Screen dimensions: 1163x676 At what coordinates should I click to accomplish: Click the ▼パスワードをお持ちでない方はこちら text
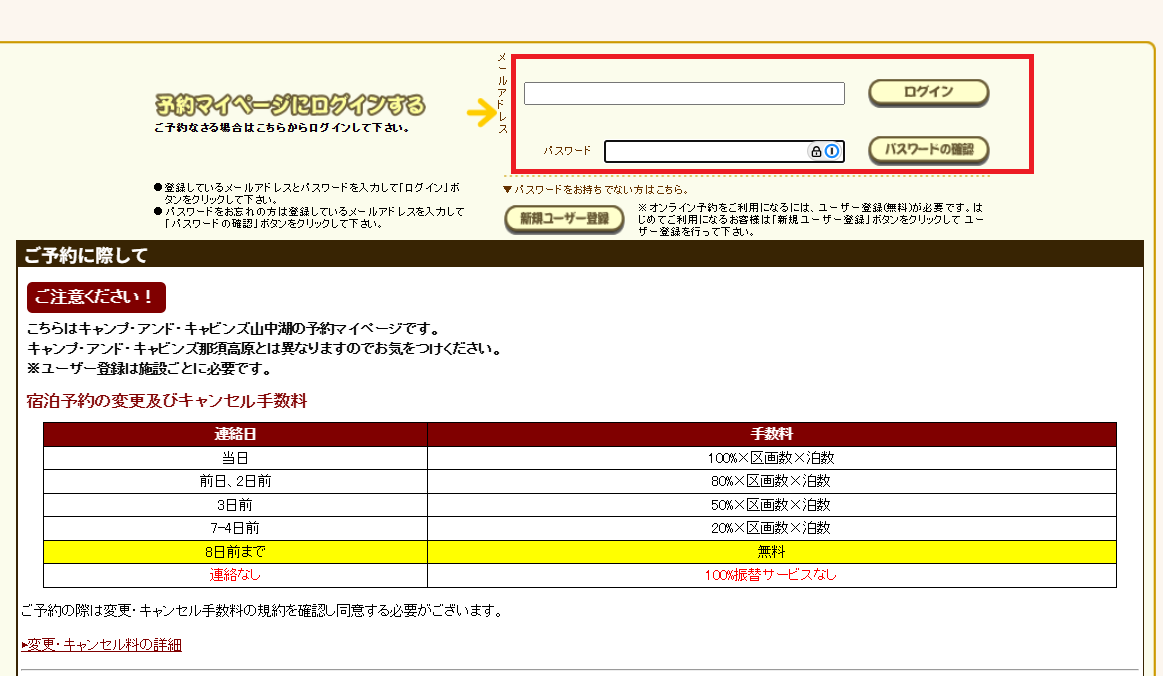click(x=595, y=189)
